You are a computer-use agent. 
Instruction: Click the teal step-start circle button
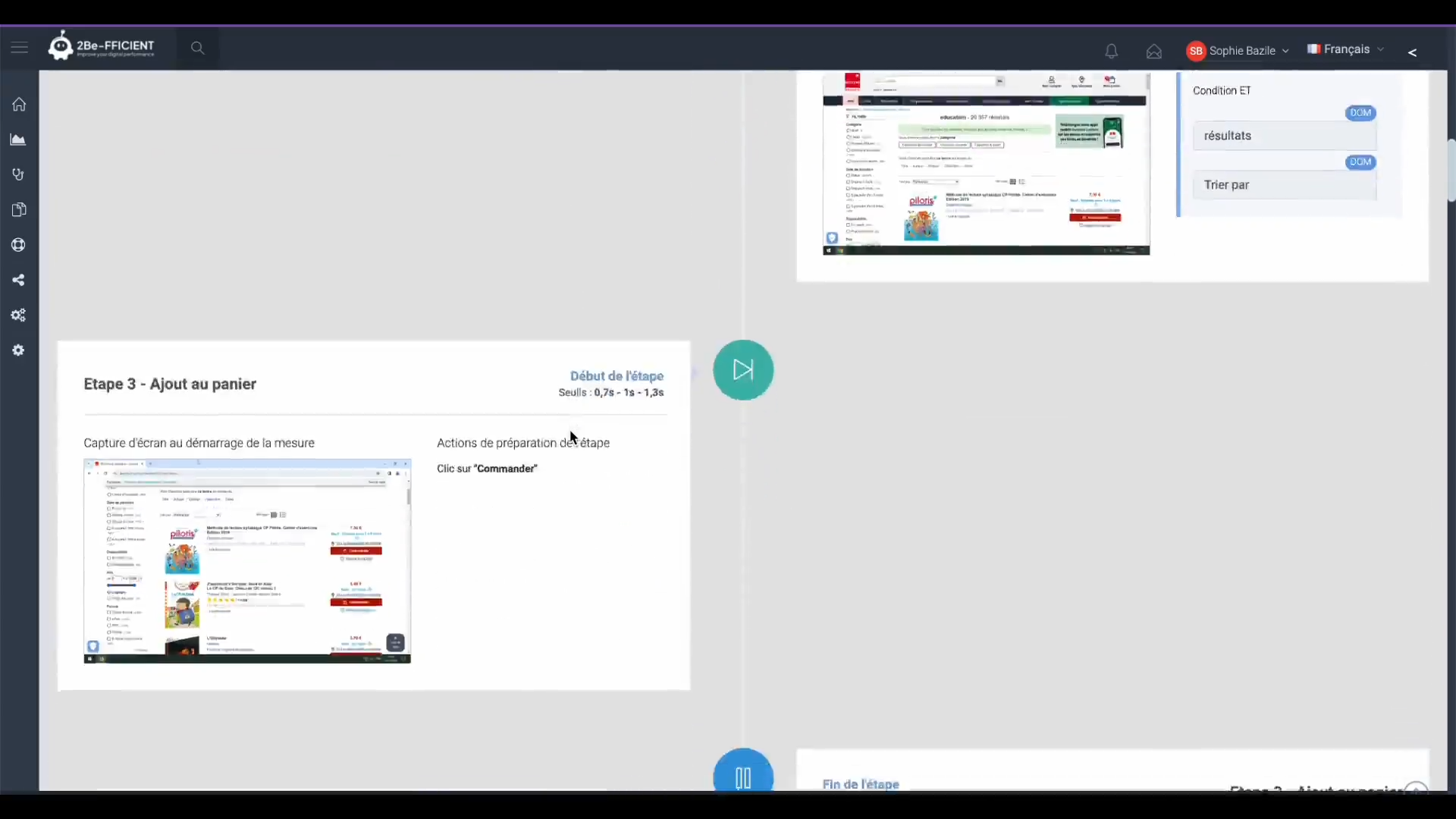pos(743,370)
